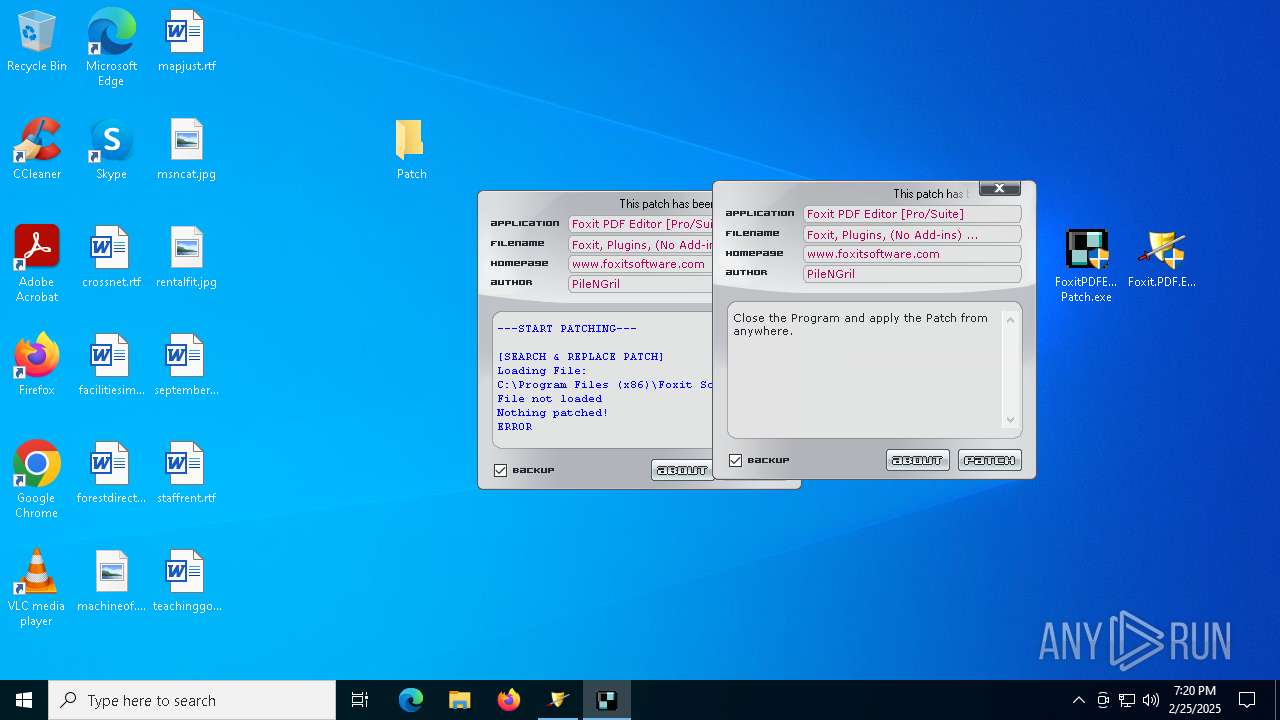Close the front patch window
Viewport: 1280px width, 720px height.
point(999,188)
